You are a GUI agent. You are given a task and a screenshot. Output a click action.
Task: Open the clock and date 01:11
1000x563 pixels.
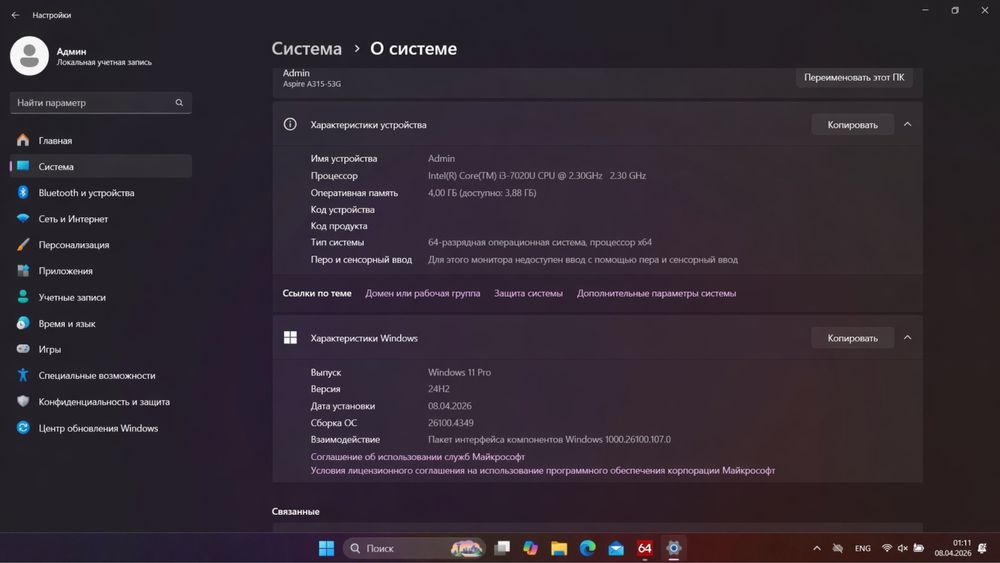953,548
